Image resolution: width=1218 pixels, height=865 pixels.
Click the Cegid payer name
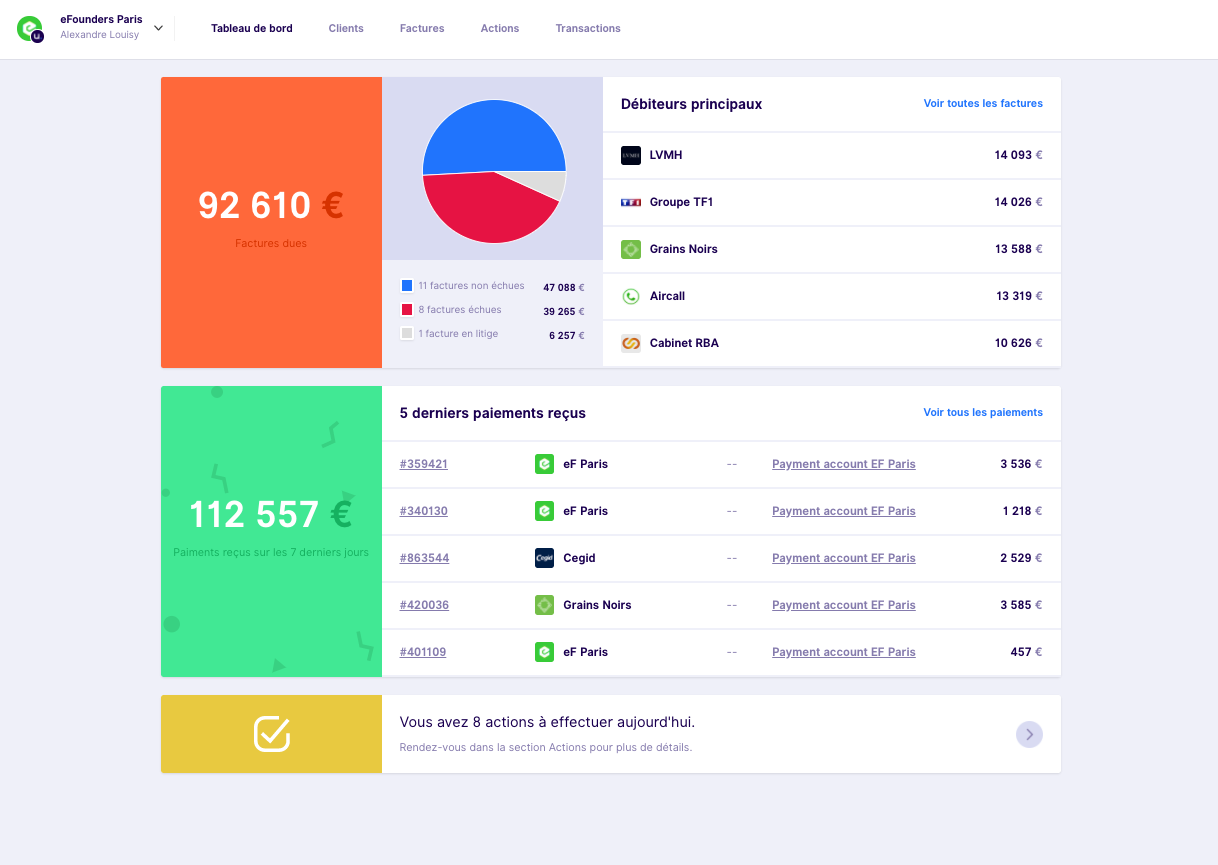579,558
